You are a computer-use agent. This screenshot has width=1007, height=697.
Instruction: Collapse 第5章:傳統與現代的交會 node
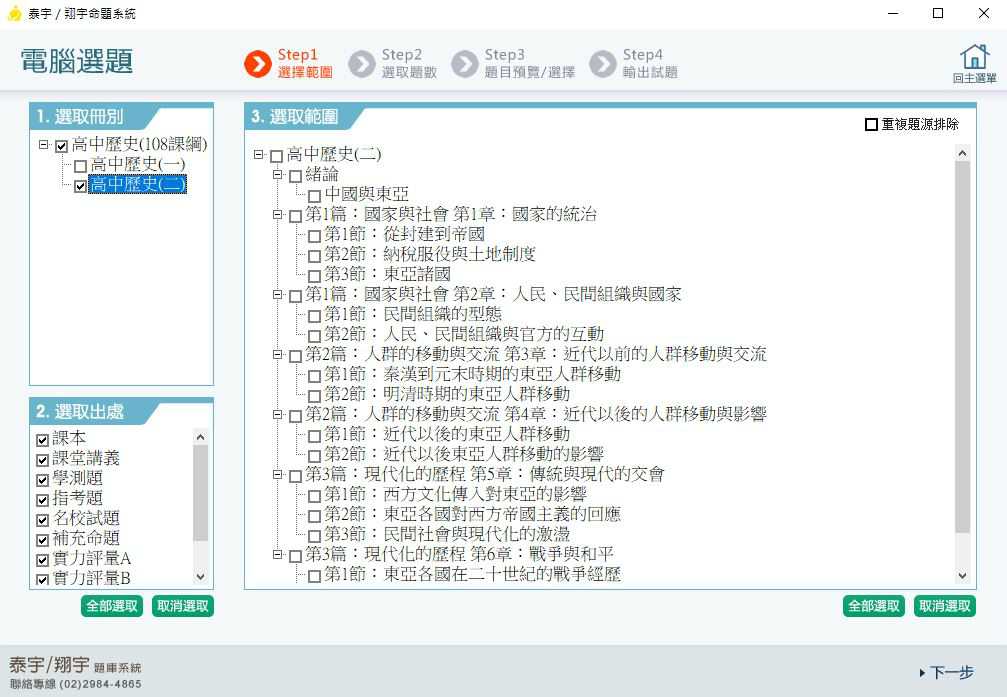click(277, 474)
